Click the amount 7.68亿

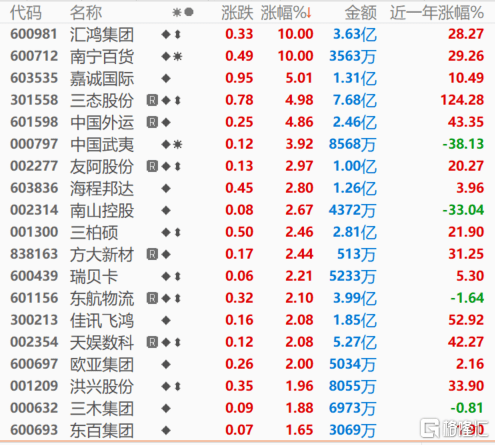(355, 100)
